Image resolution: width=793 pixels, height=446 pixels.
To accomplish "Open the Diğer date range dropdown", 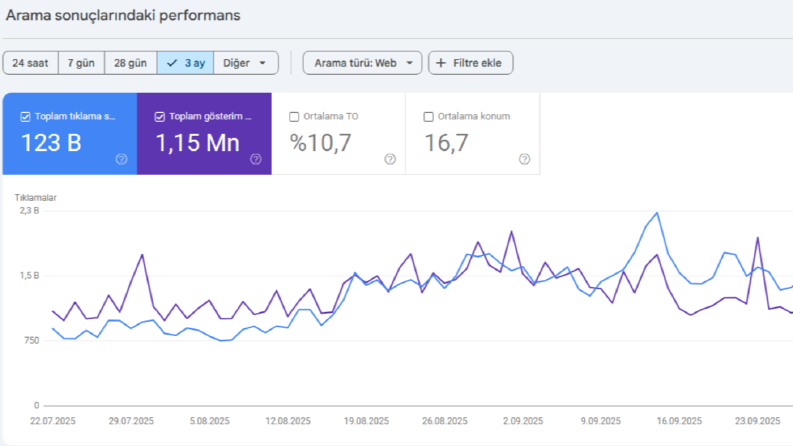I will pyautogui.click(x=246, y=63).
